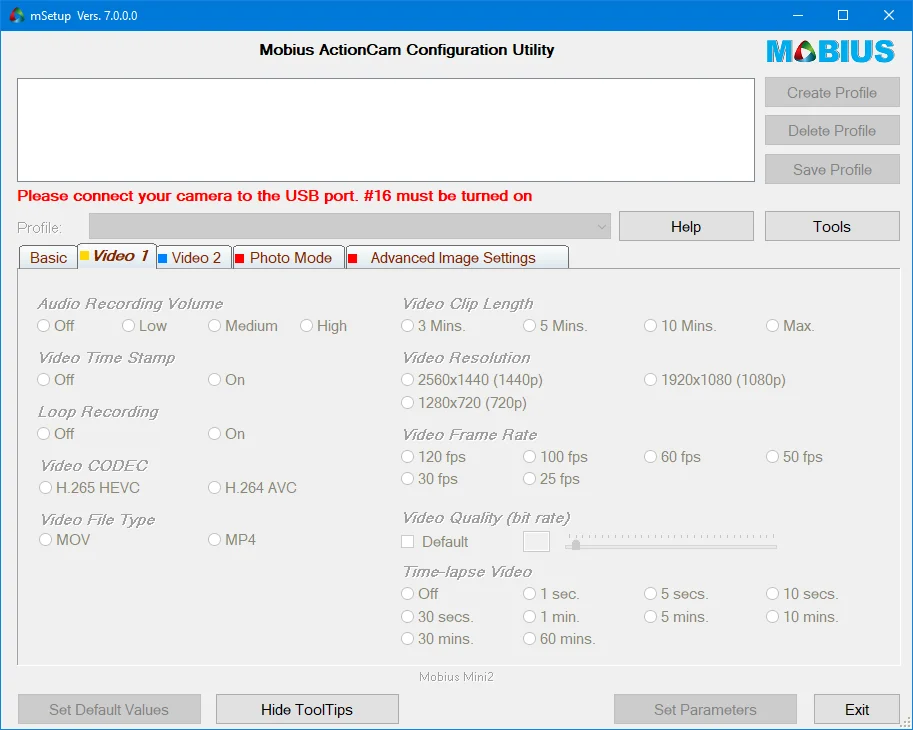Set Time-lapse to 1 min.
The width and height of the screenshot is (913, 730).
[551, 617]
